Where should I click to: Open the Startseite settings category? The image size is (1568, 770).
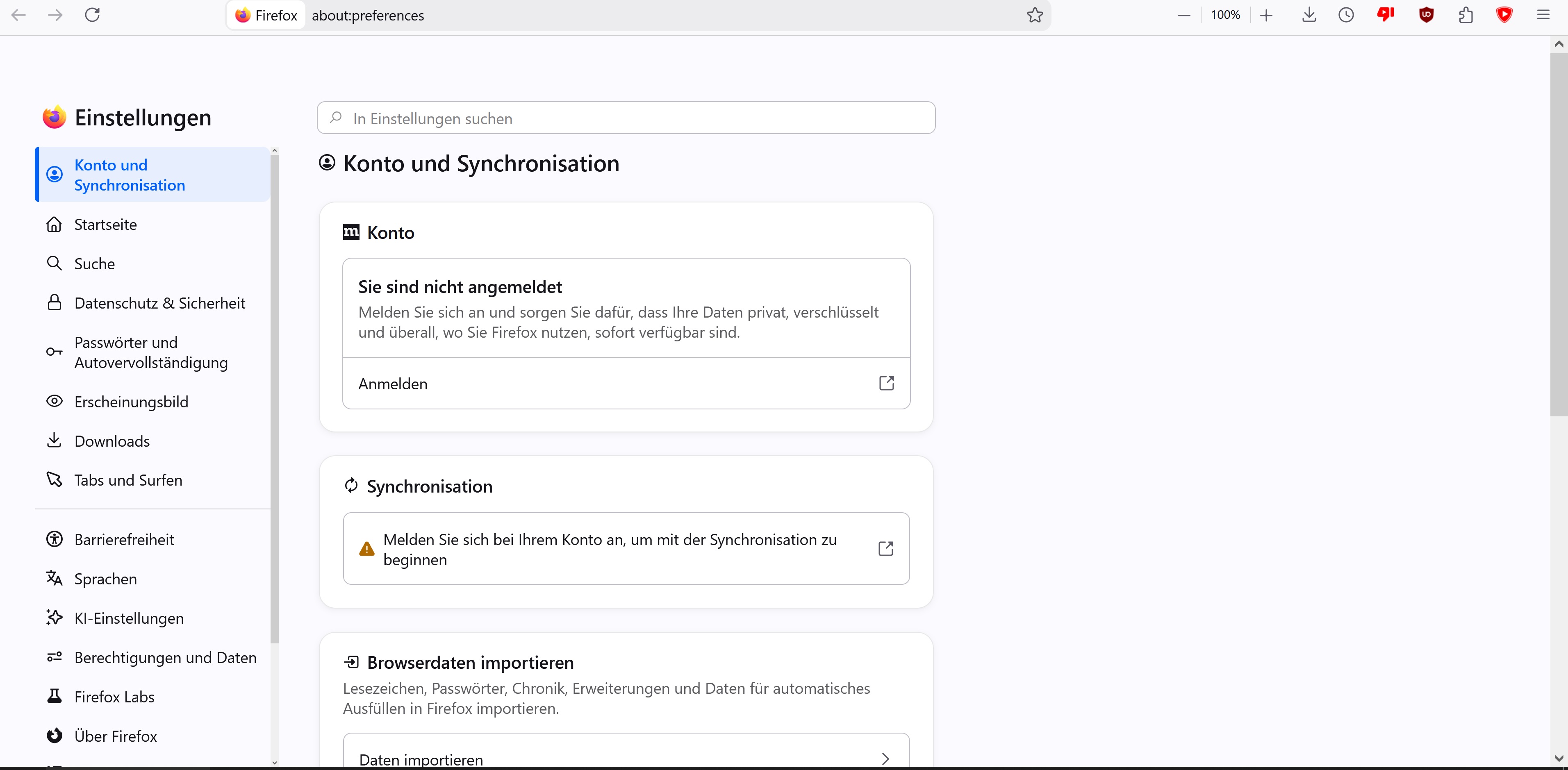(x=153, y=225)
